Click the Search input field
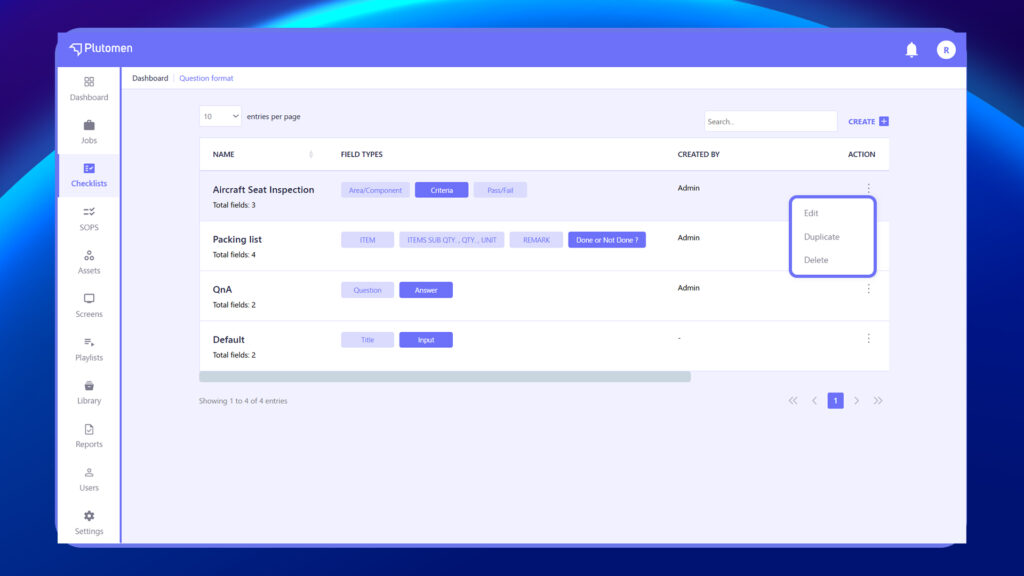Image resolution: width=1024 pixels, height=576 pixels. tap(771, 121)
